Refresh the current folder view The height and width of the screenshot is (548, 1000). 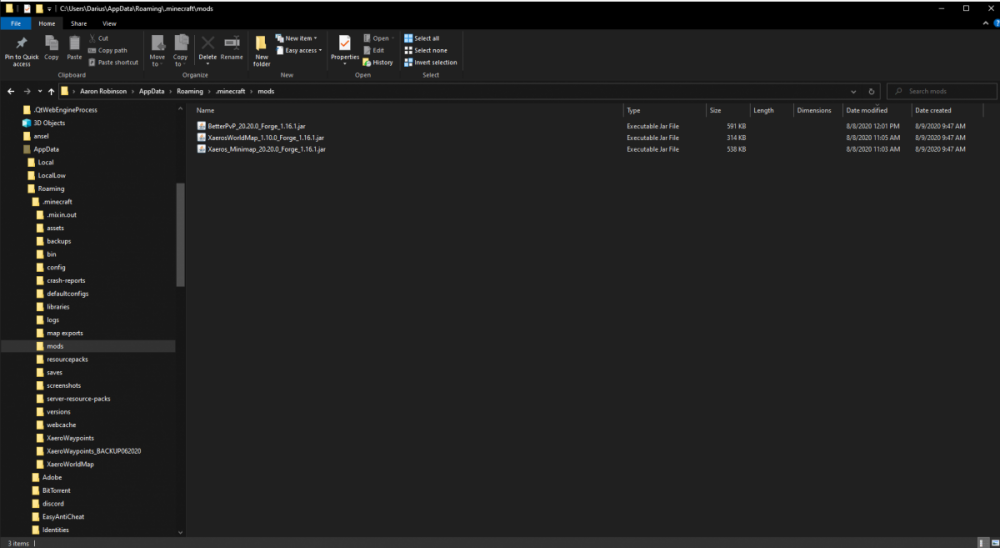click(x=872, y=91)
